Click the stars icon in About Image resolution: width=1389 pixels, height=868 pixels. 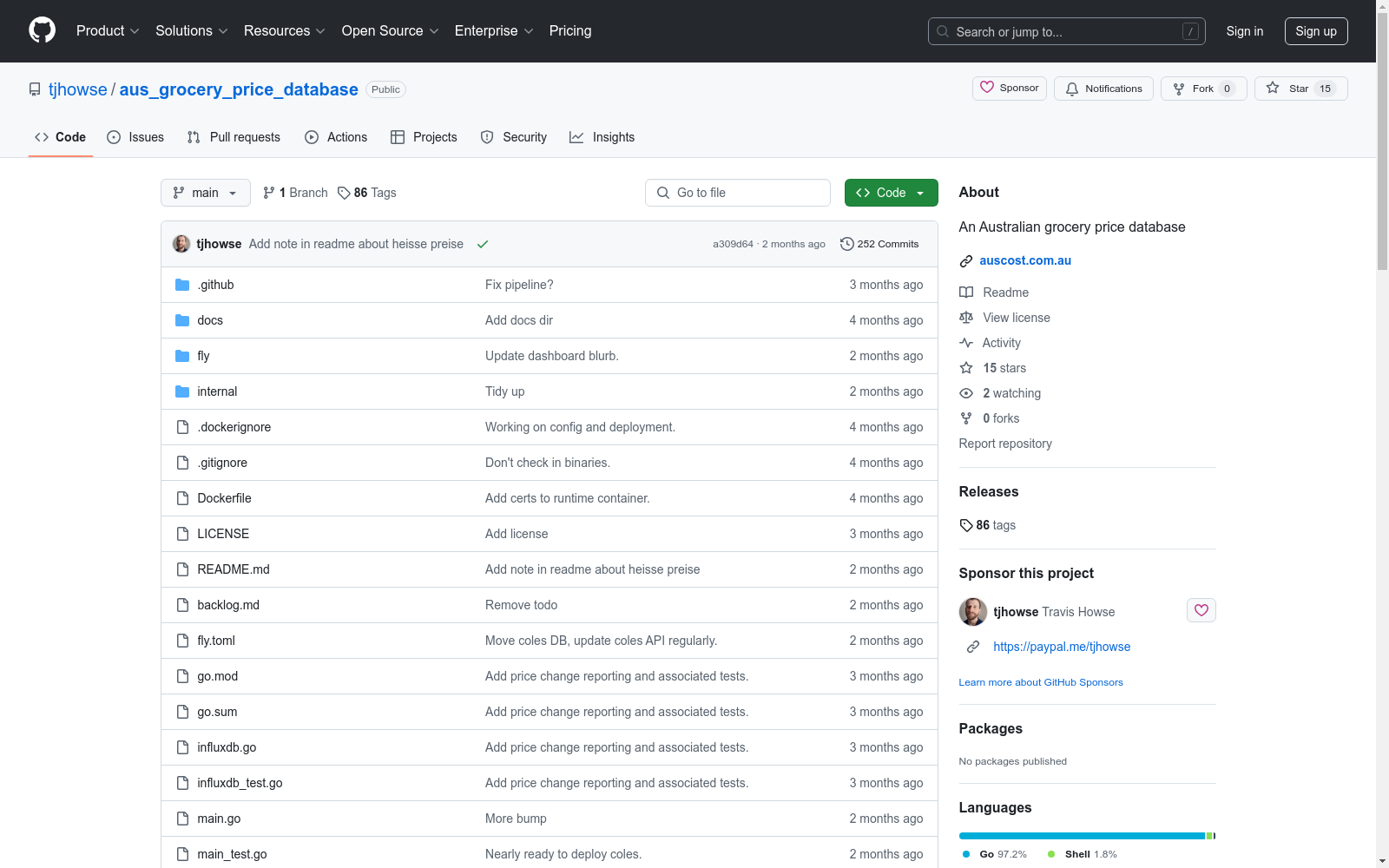tap(966, 368)
